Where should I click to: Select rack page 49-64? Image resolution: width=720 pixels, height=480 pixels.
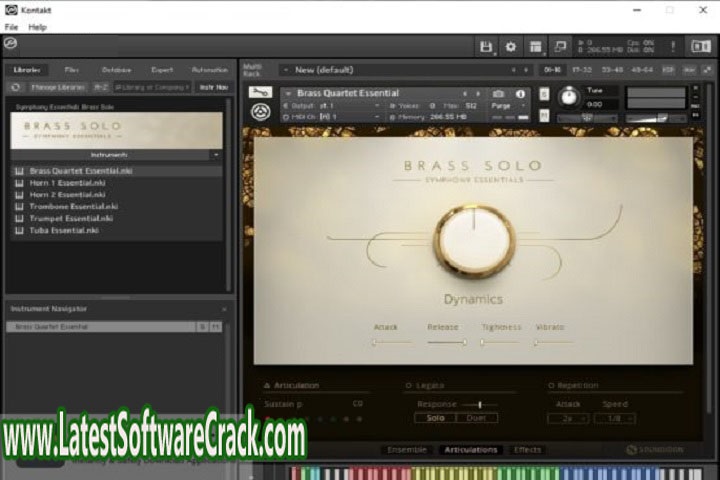point(642,70)
